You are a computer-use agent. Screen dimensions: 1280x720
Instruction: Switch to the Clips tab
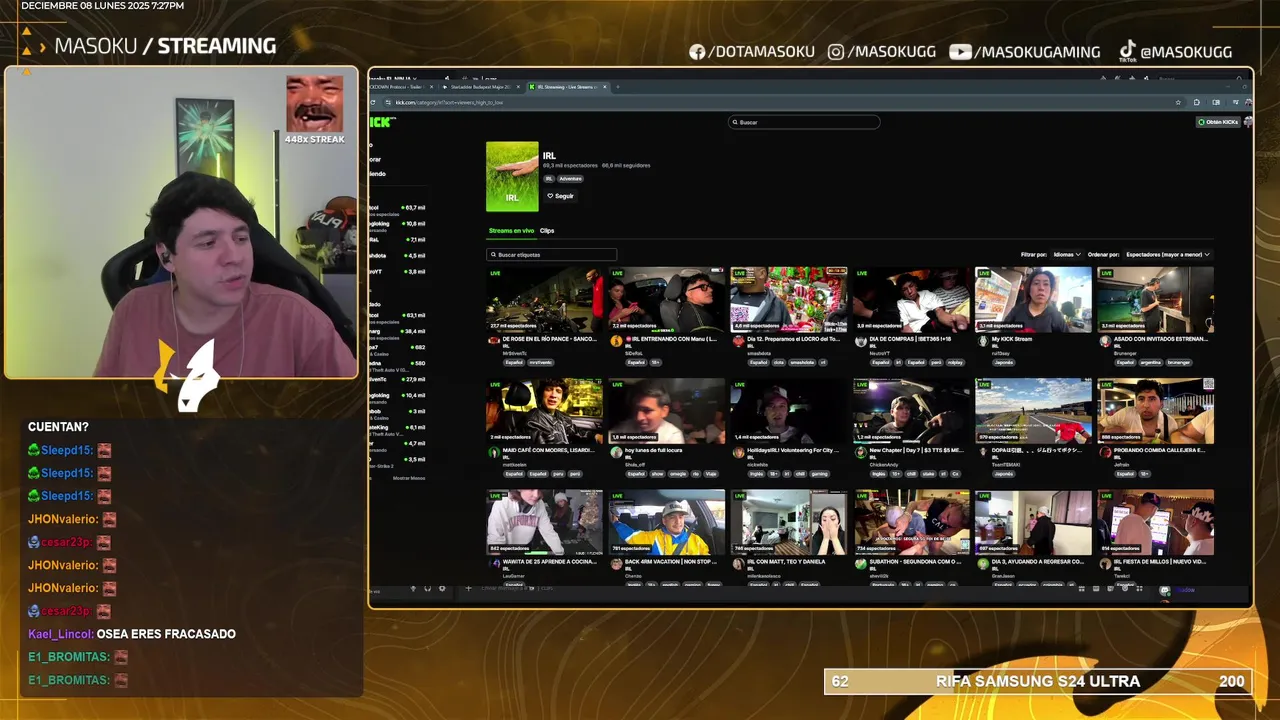(x=547, y=231)
